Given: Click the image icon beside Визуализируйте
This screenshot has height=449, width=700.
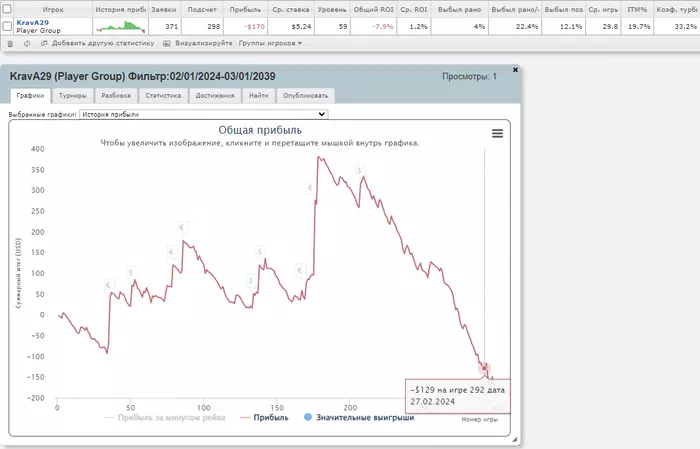Looking at the screenshot, I should [167, 43].
